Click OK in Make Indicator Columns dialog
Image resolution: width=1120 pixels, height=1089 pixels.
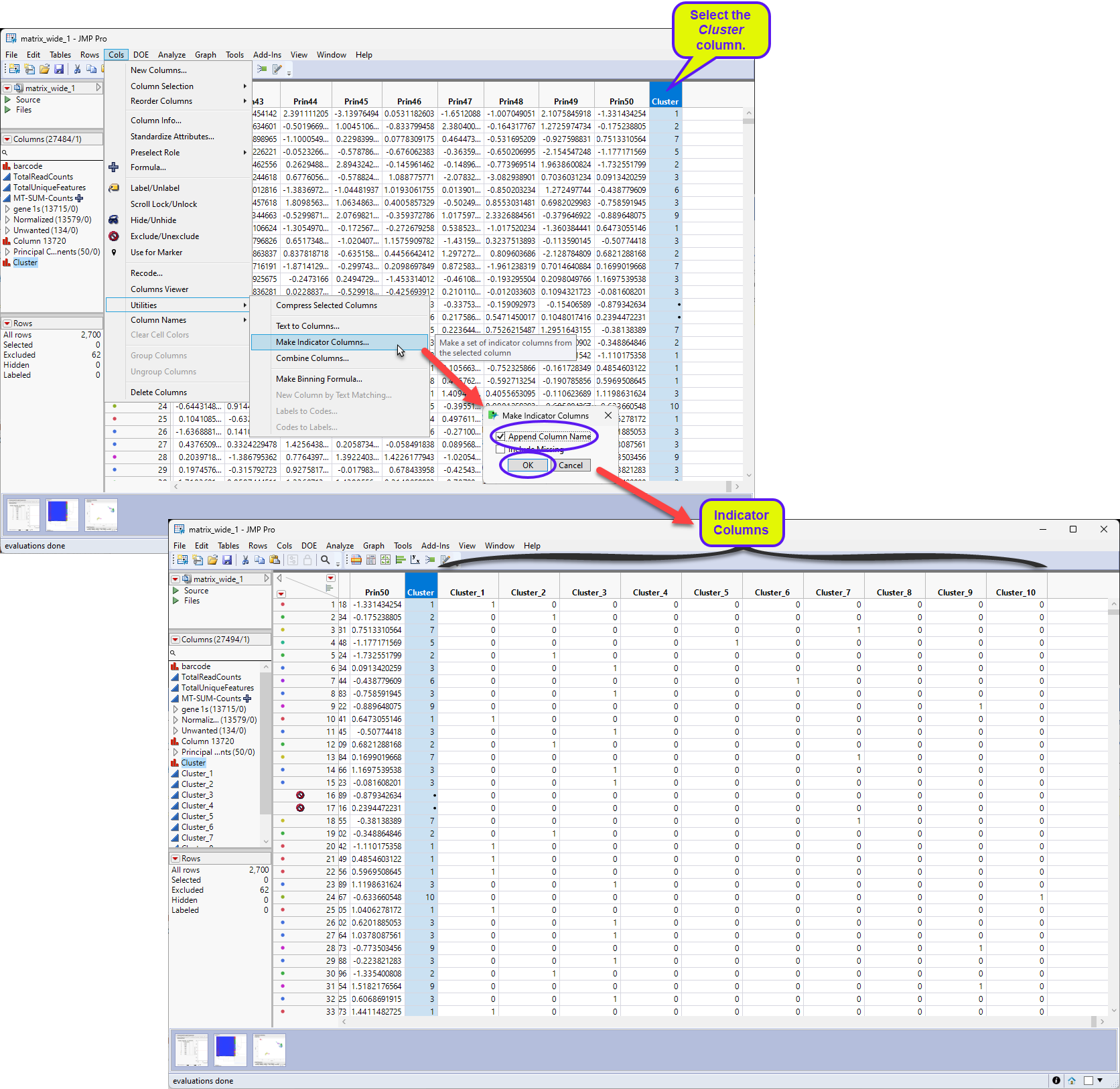click(528, 465)
